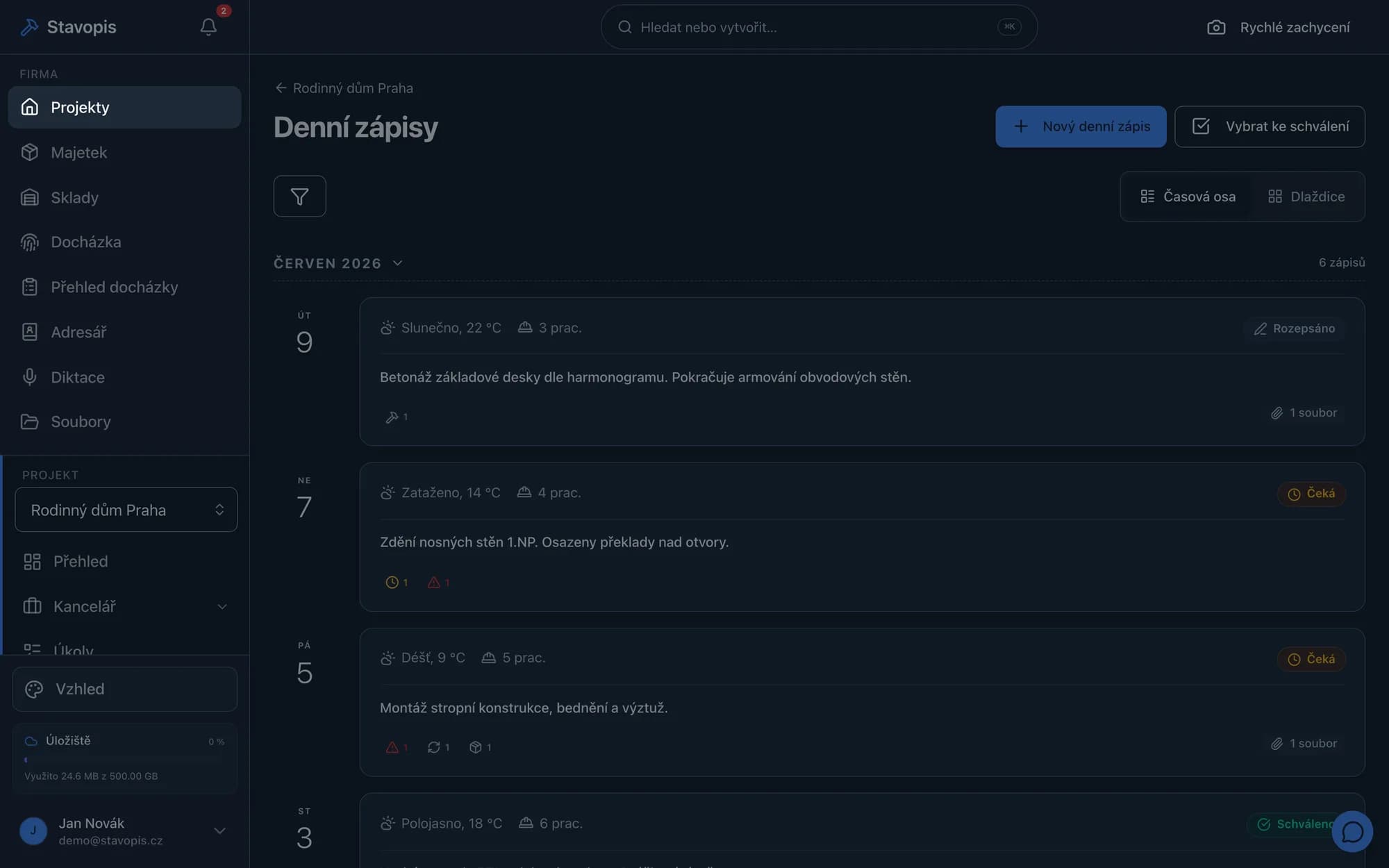Click the back arrow to Rodinný dům Praha

[281, 87]
